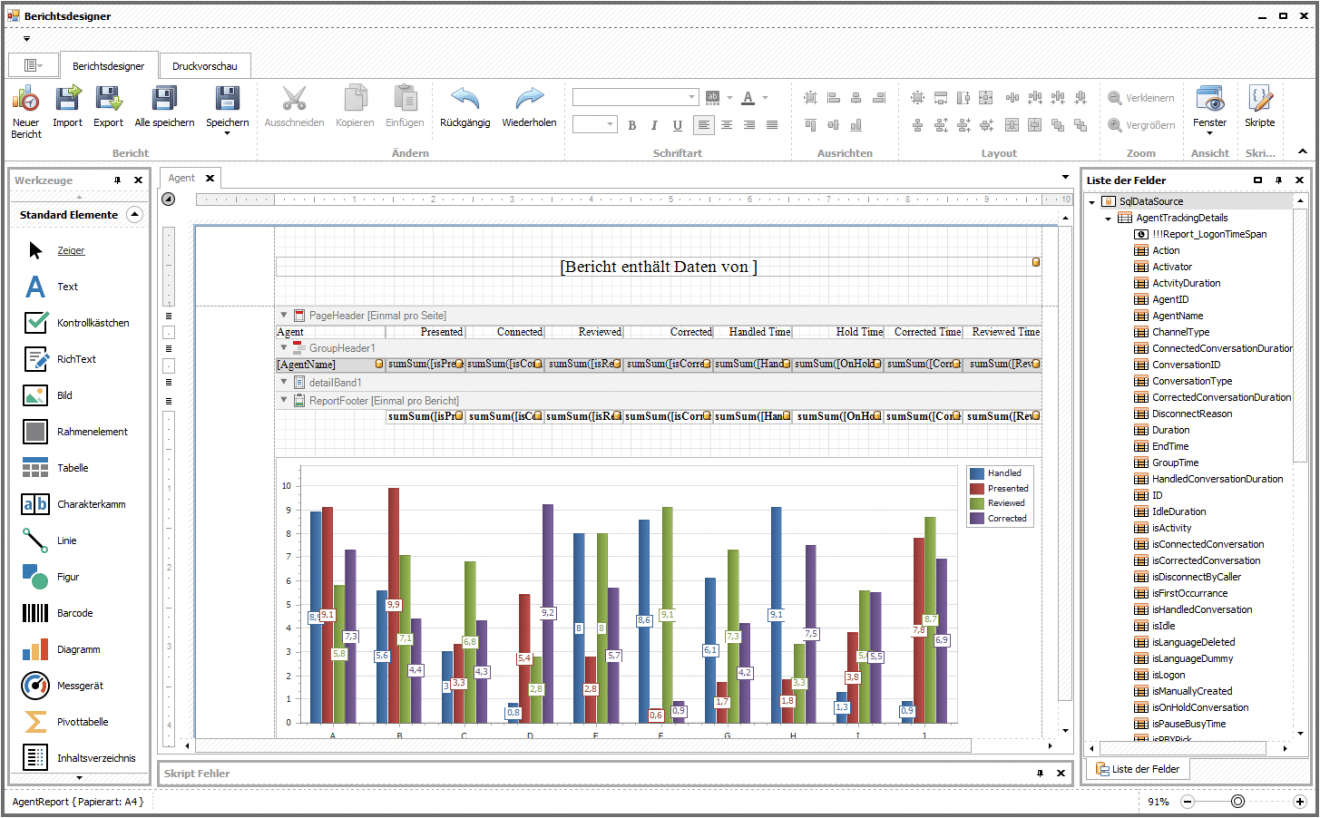Switch to the Druckvorschau tab
The height and width of the screenshot is (818, 1320).
[x=204, y=66]
